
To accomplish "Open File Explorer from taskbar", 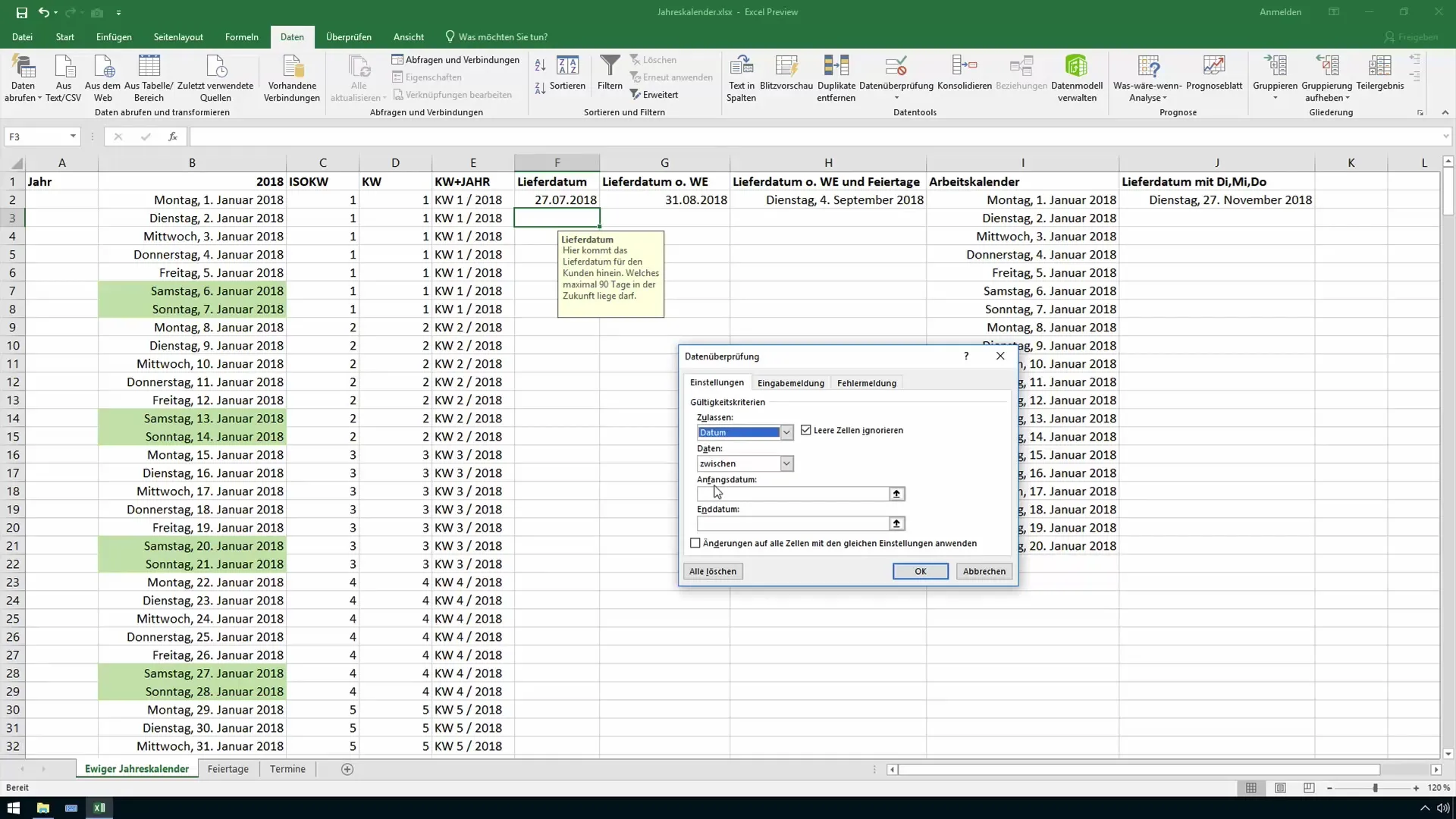I will pos(42,808).
